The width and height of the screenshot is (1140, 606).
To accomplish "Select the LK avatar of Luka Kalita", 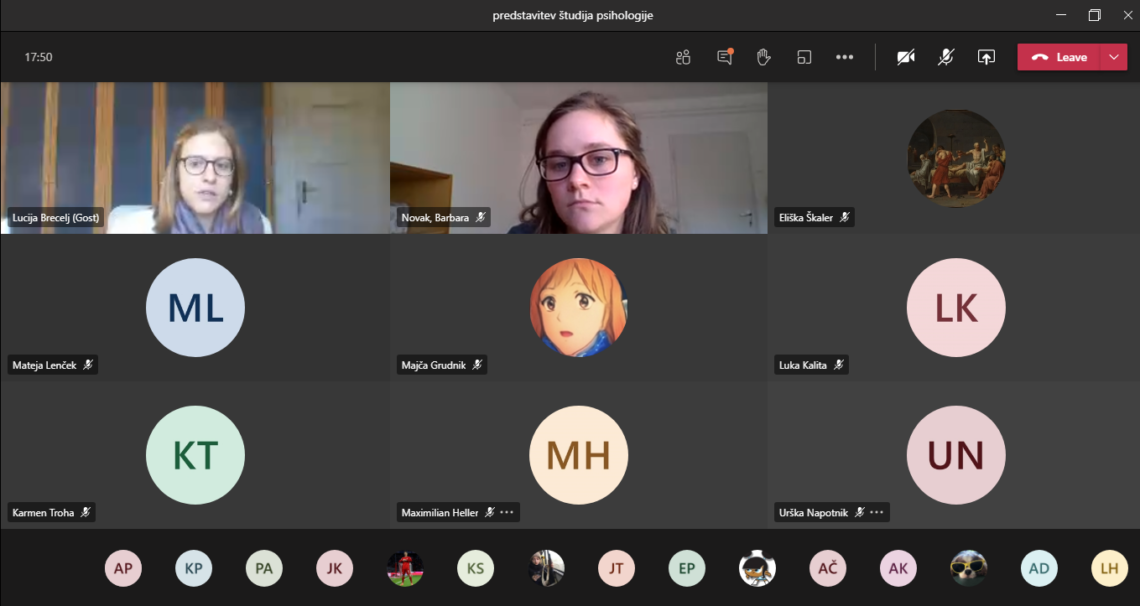I will (x=956, y=307).
